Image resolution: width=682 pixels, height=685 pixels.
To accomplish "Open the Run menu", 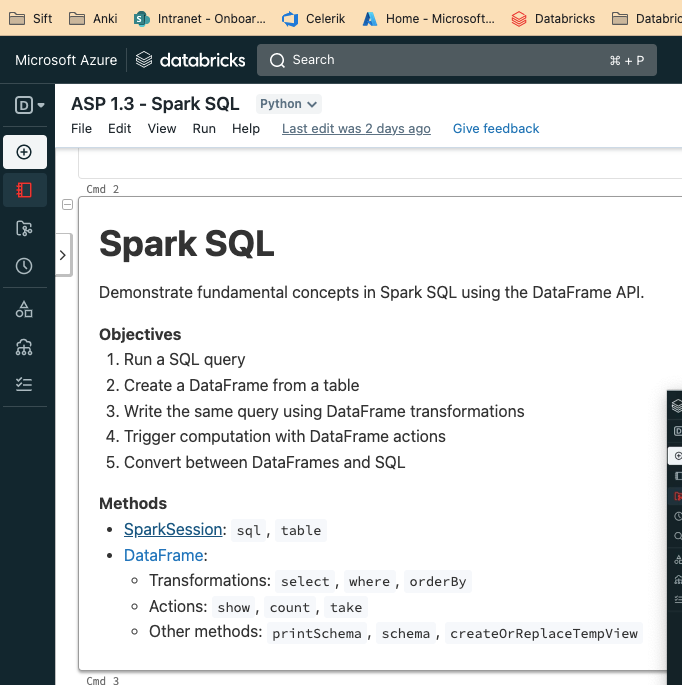I will [204, 129].
